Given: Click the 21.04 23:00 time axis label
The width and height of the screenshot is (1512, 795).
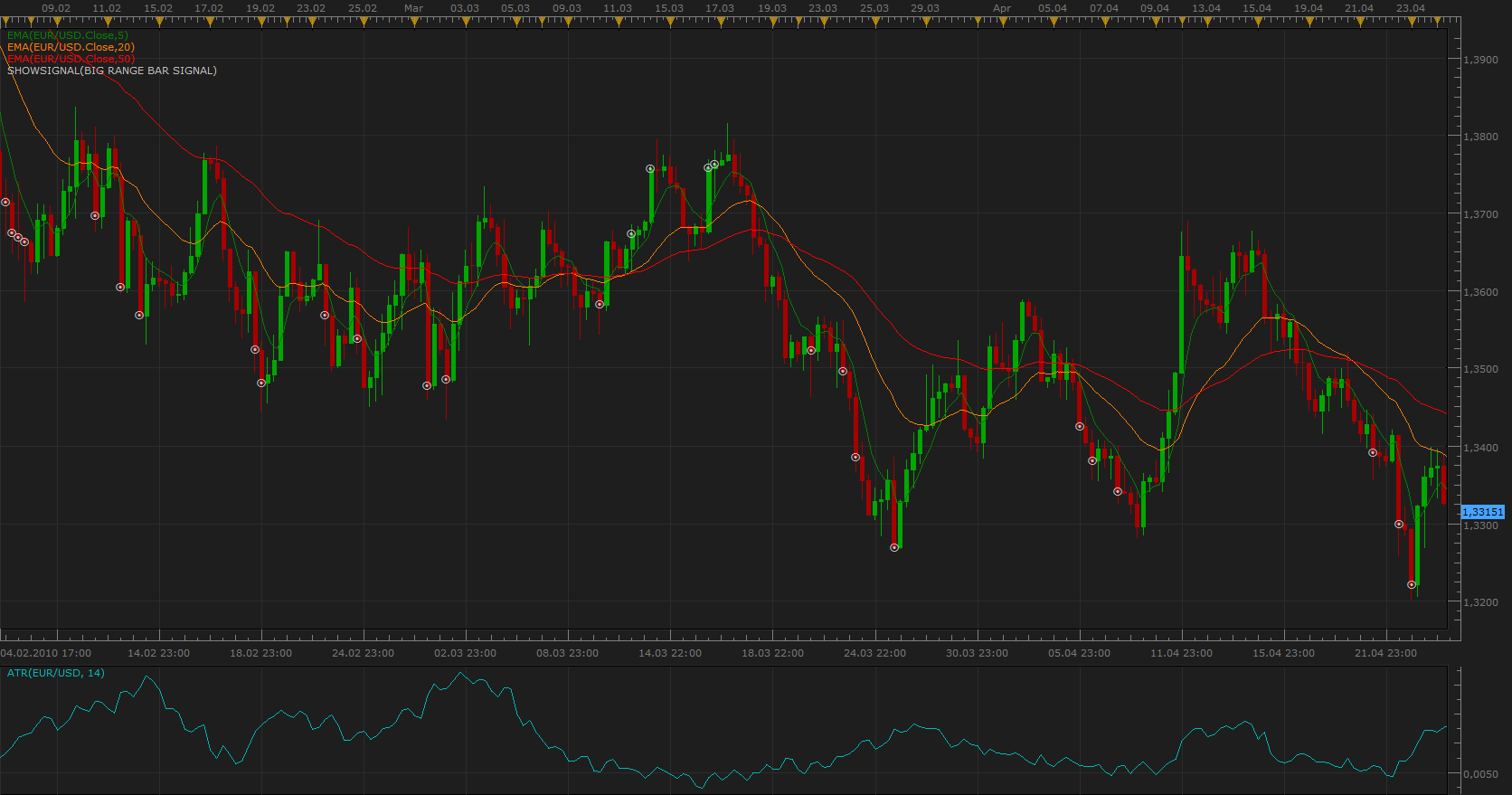Looking at the screenshot, I should [x=1385, y=653].
